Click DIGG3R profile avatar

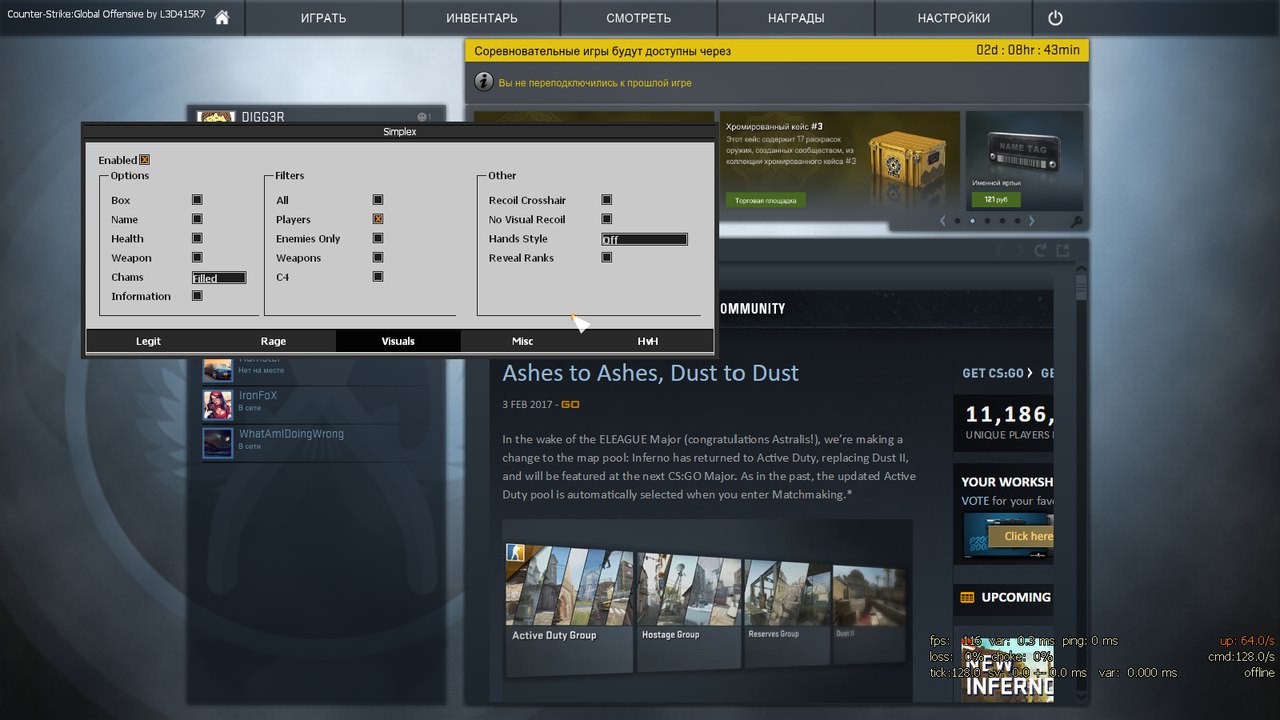(x=216, y=117)
